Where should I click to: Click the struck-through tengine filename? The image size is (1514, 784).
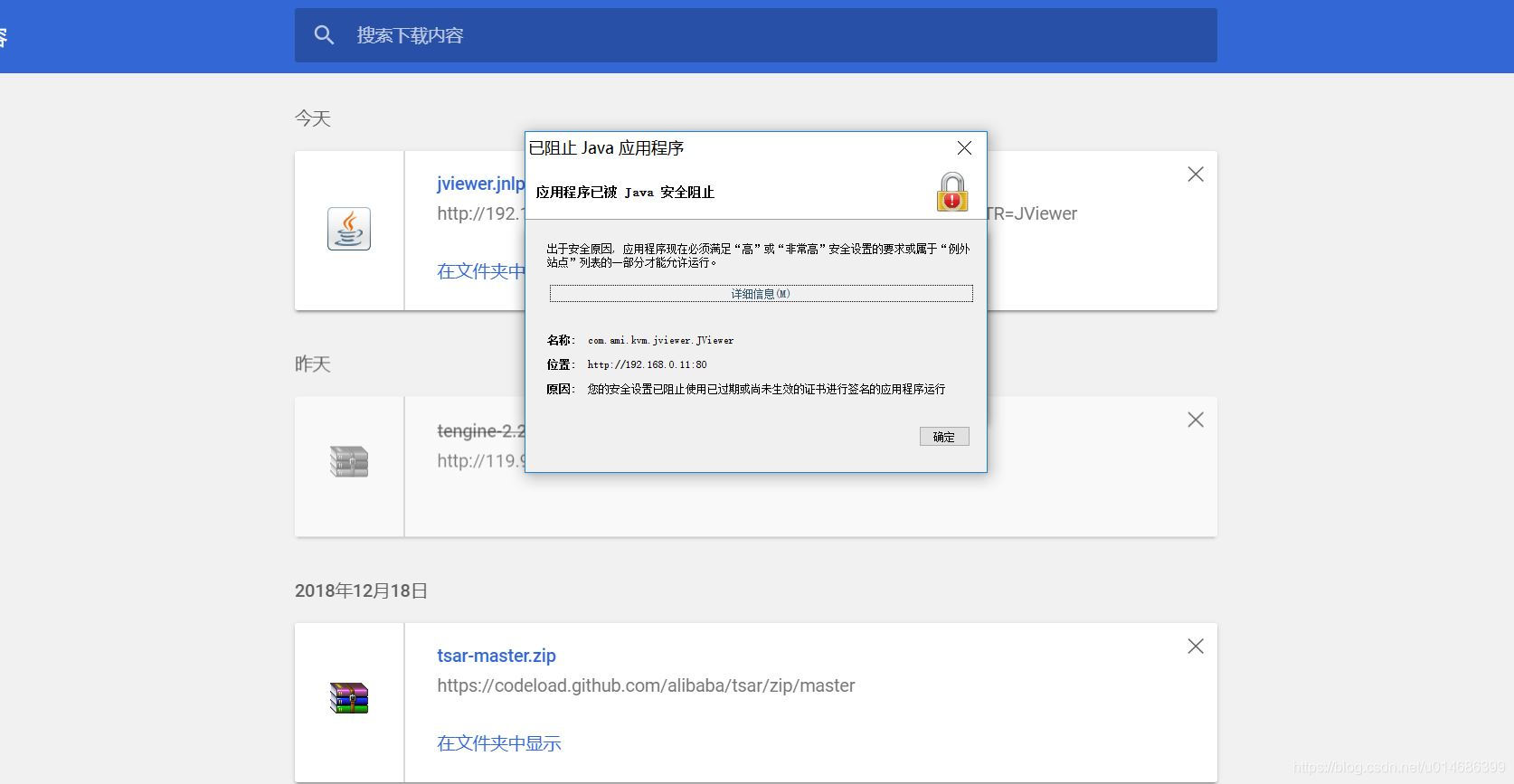[x=480, y=431]
